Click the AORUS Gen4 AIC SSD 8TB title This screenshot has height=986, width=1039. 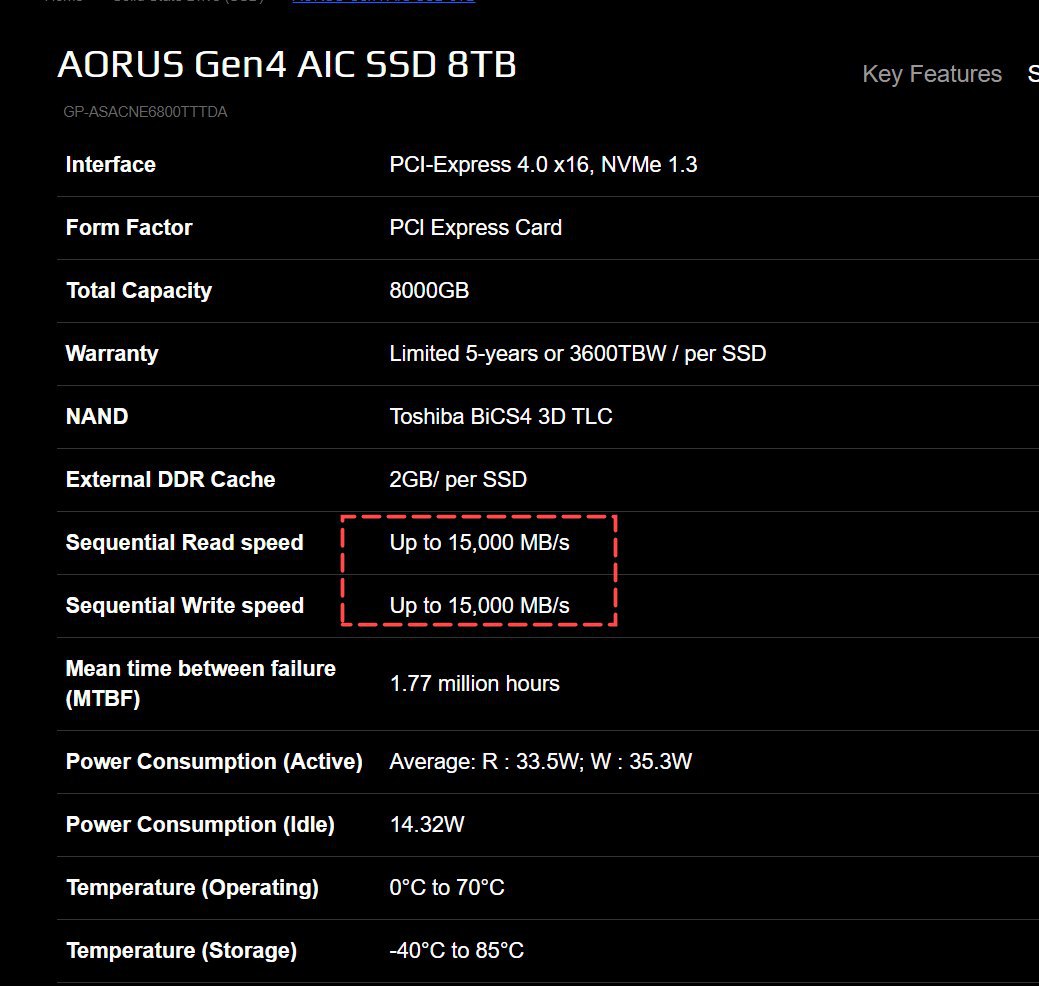pos(286,65)
